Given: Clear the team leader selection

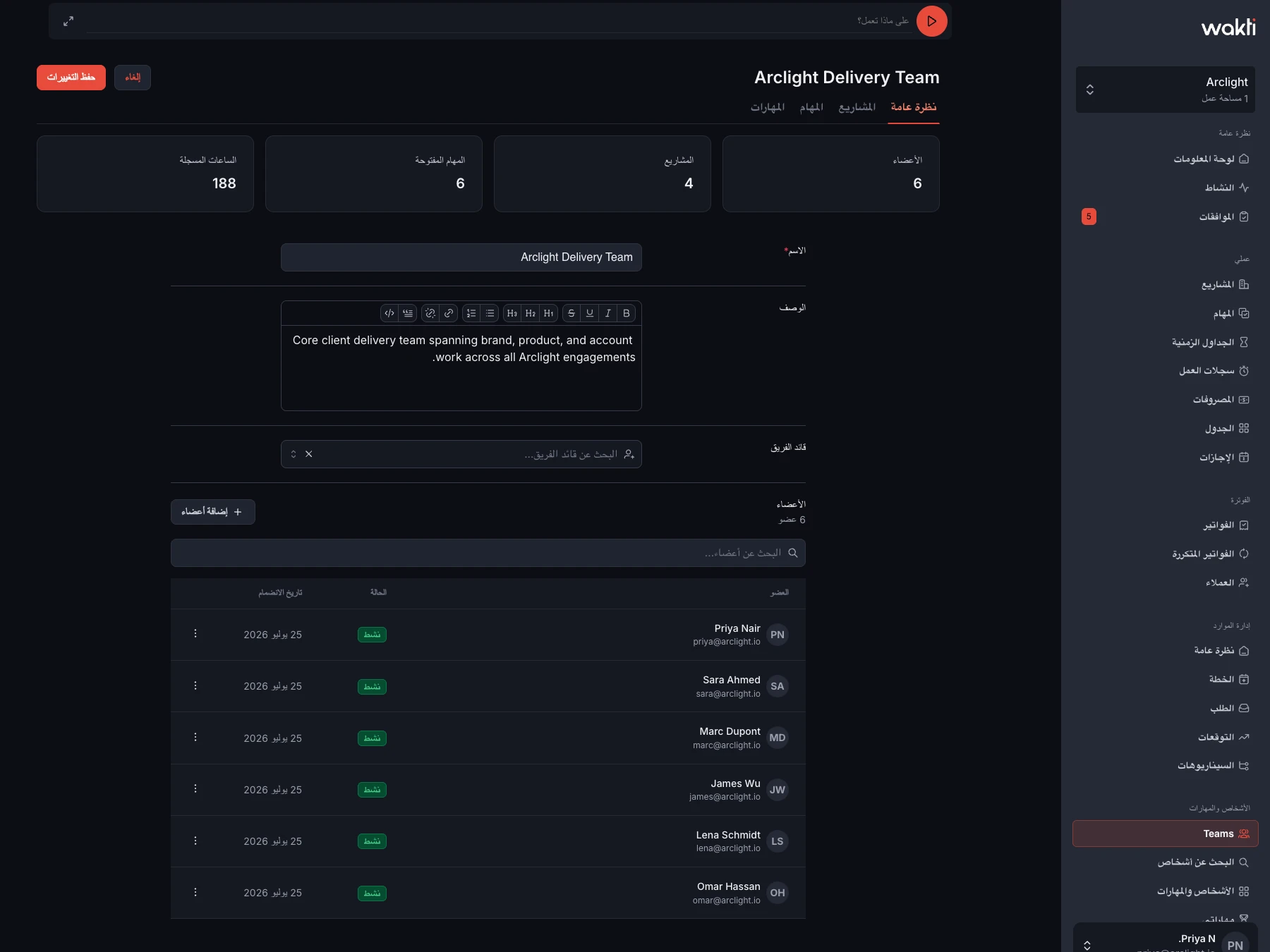Looking at the screenshot, I should point(309,454).
